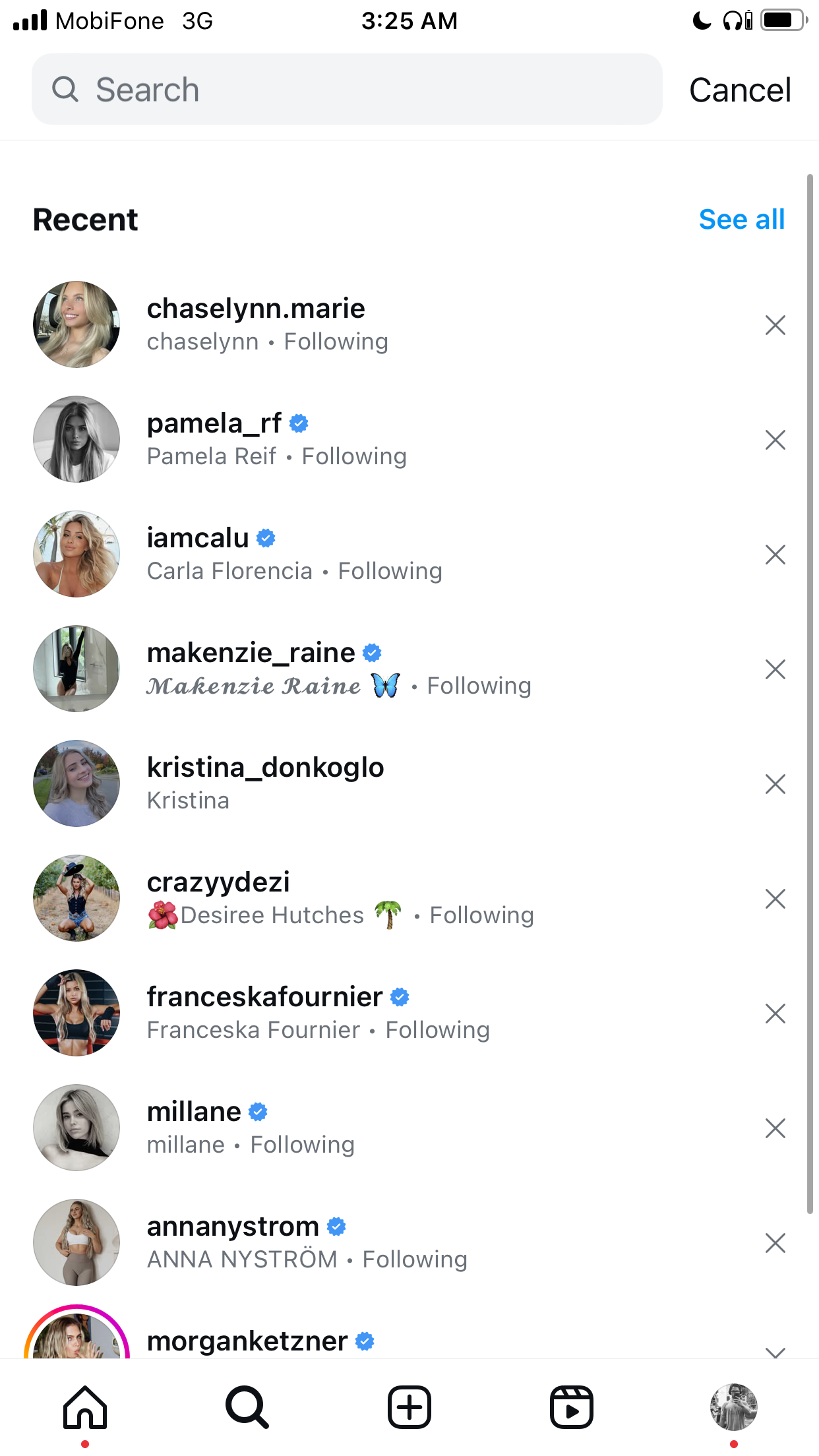View morganketzner story ring avatar

[76, 1332]
